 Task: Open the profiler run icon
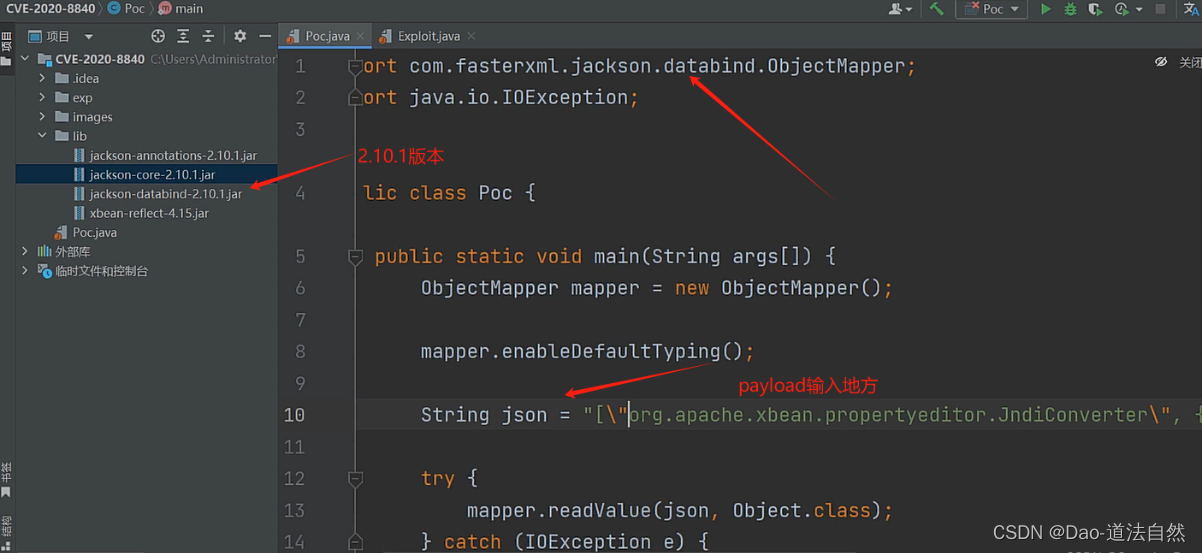1122,9
